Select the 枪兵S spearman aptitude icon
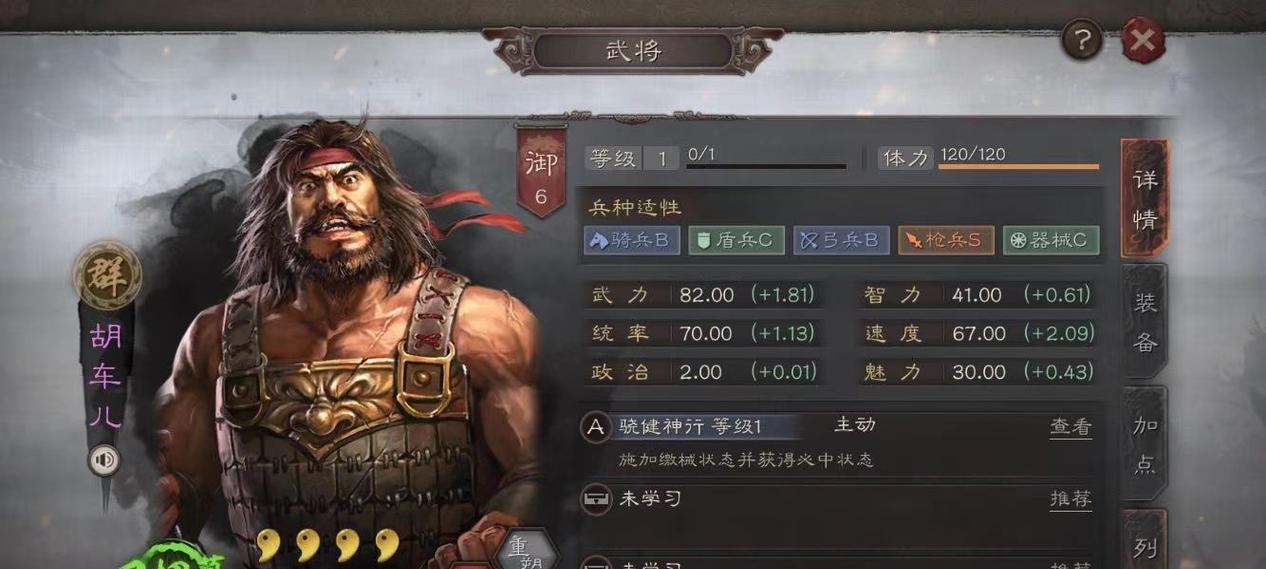 coord(945,240)
